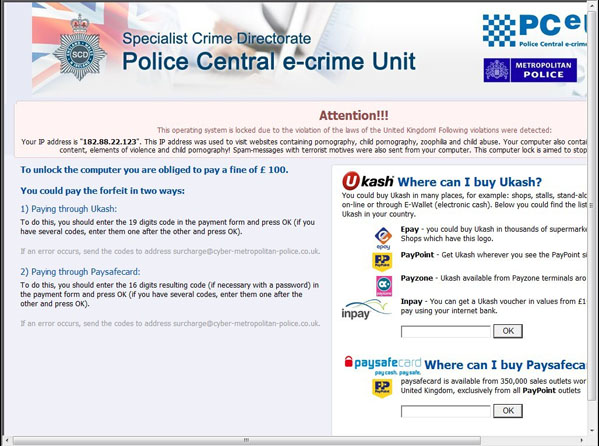
Task: Click the bold "Payzone" label
Action: (x=417, y=279)
